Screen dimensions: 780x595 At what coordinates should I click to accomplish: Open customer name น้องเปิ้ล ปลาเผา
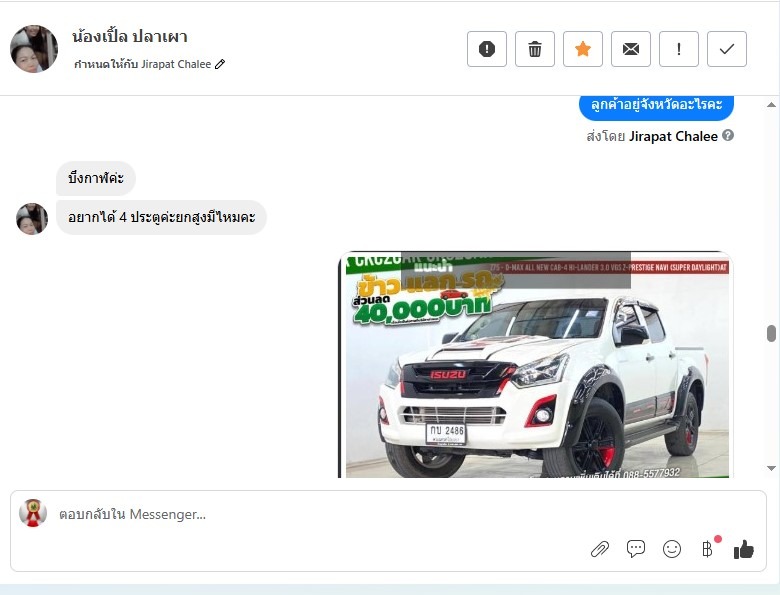click(129, 36)
